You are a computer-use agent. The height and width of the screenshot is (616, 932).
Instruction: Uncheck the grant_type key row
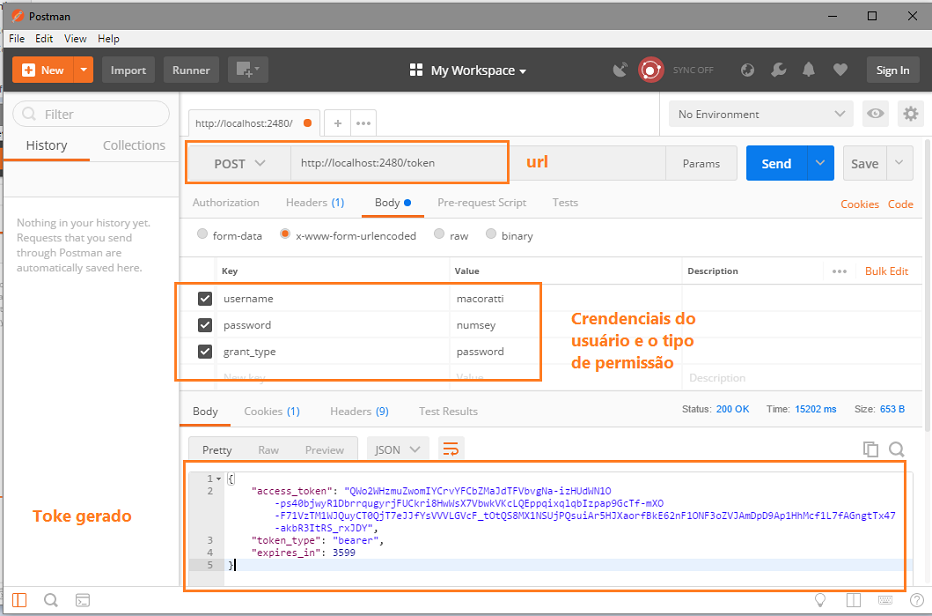(204, 351)
